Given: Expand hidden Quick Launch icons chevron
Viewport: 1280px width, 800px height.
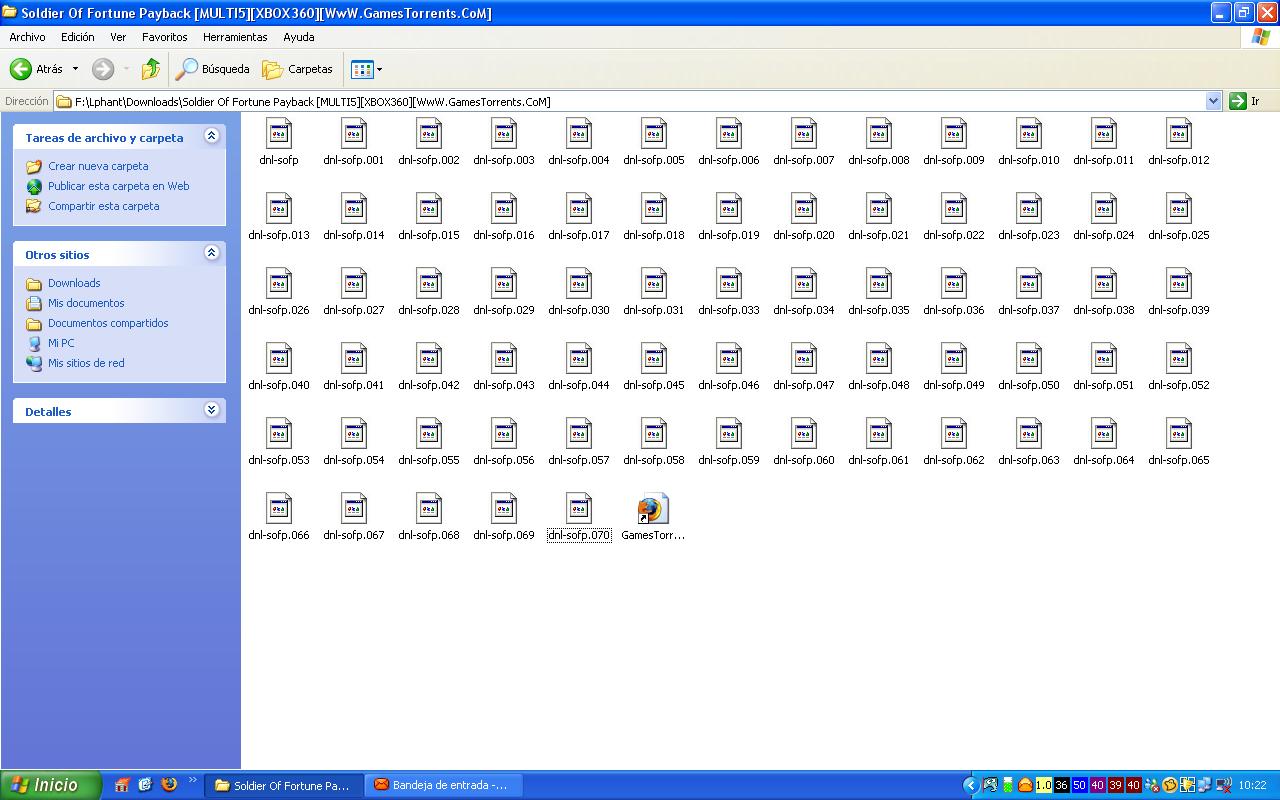Looking at the screenshot, I should 193,780.
